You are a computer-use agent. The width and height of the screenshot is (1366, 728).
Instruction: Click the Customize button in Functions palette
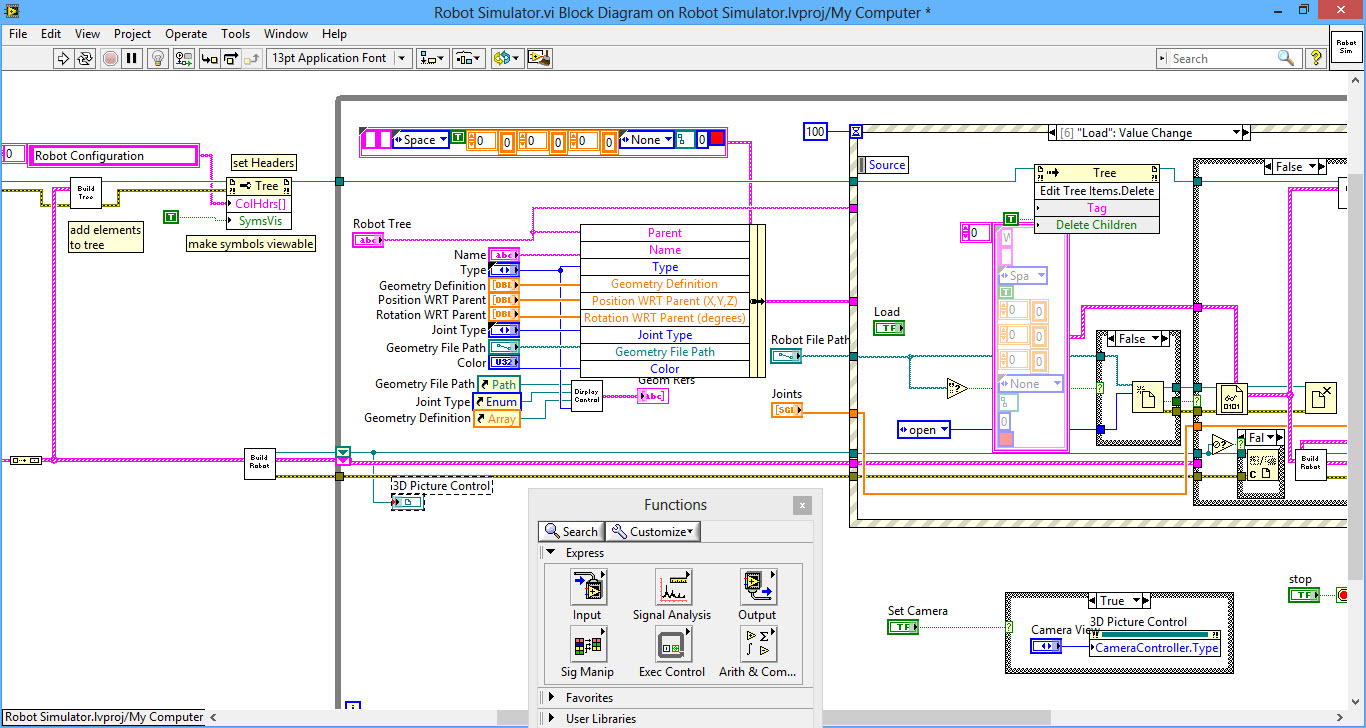pos(653,531)
